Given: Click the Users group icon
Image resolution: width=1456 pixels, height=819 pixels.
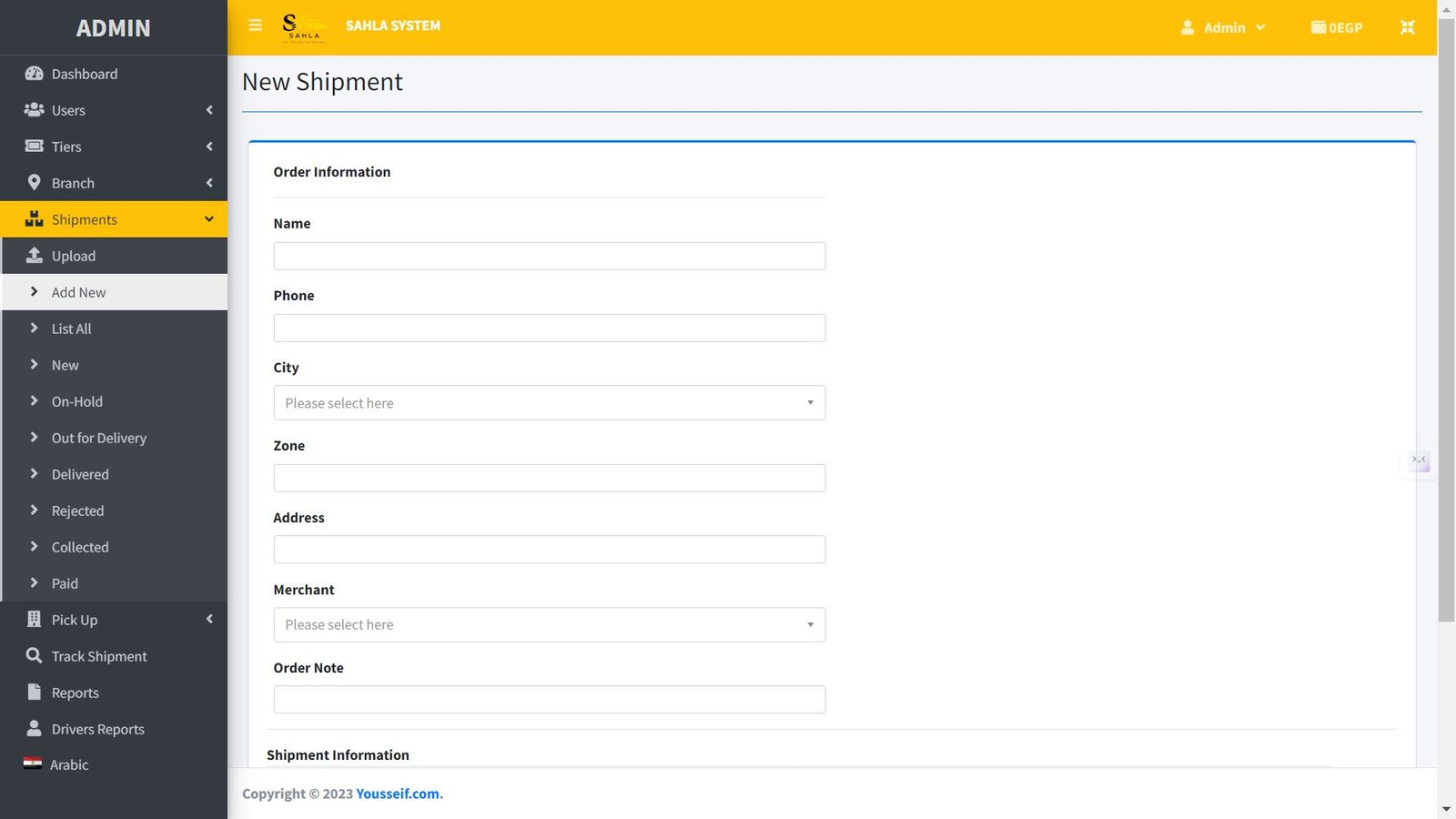Looking at the screenshot, I should tap(34, 110).
